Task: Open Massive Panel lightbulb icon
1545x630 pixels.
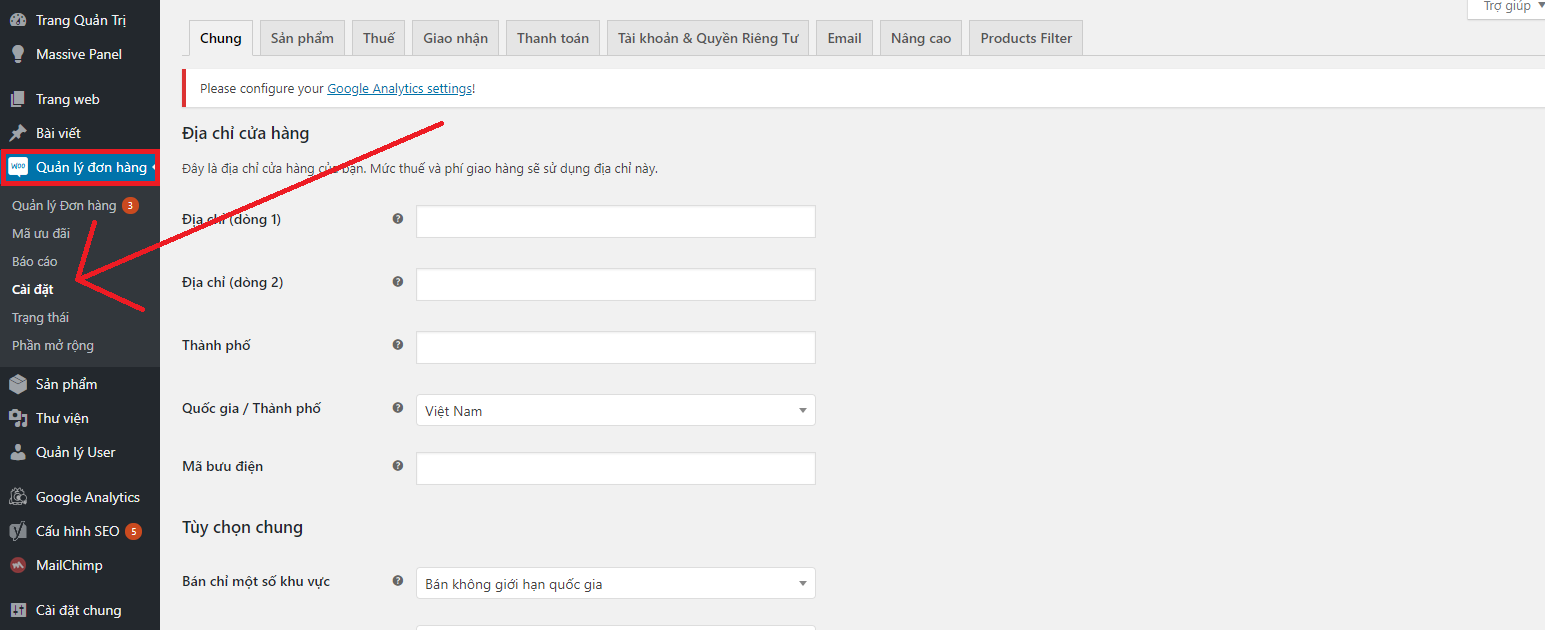Action: (x=18, y=54)
